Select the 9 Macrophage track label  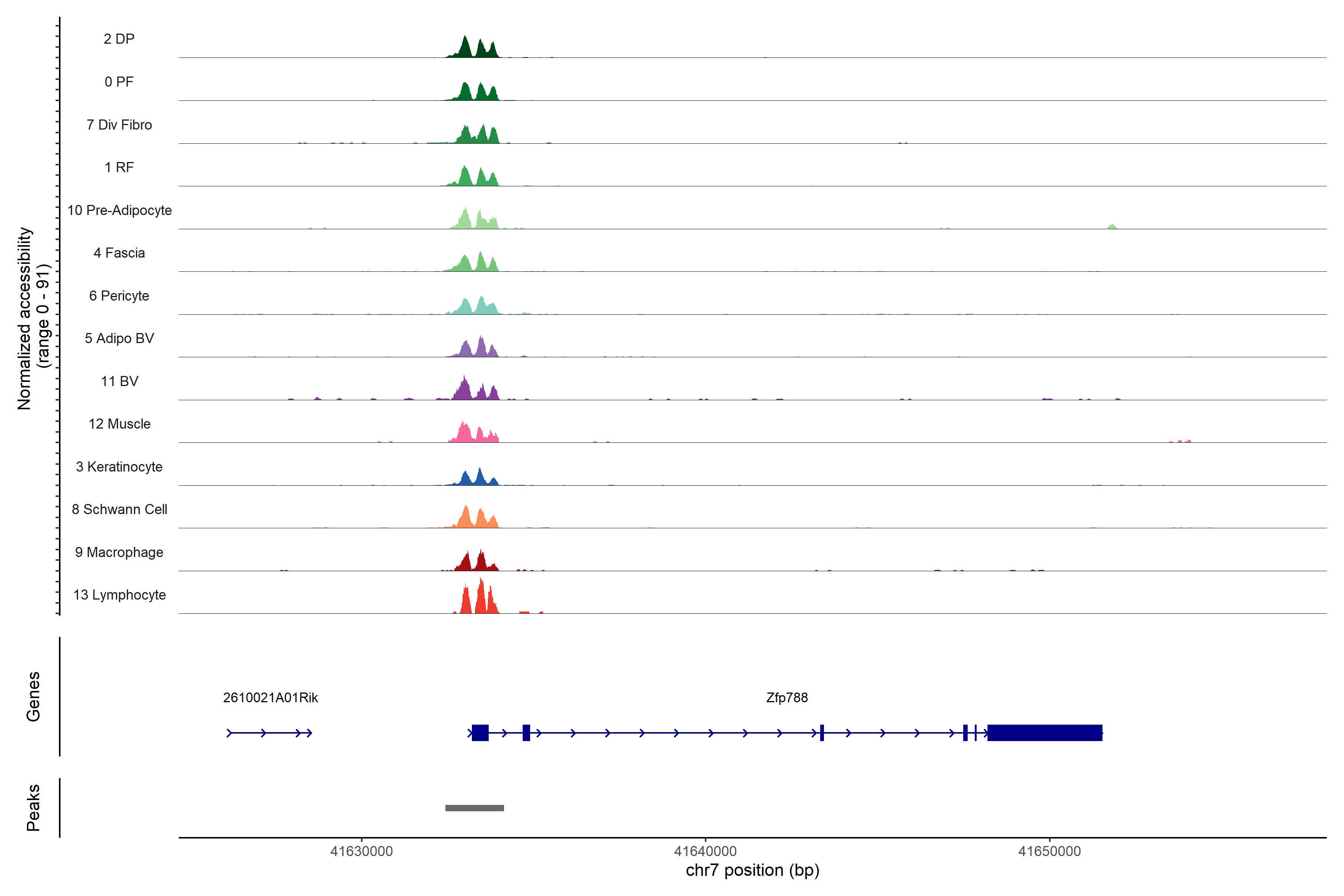119,552
